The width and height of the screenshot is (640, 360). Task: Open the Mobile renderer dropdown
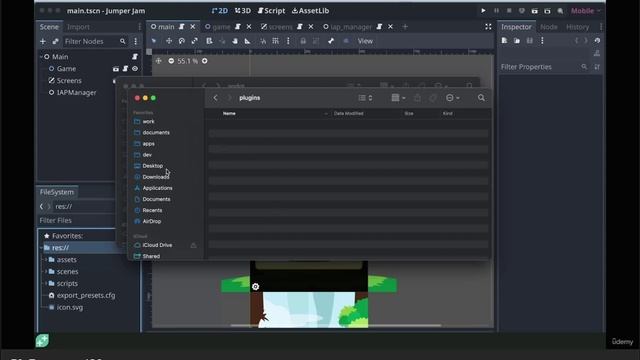586,11
